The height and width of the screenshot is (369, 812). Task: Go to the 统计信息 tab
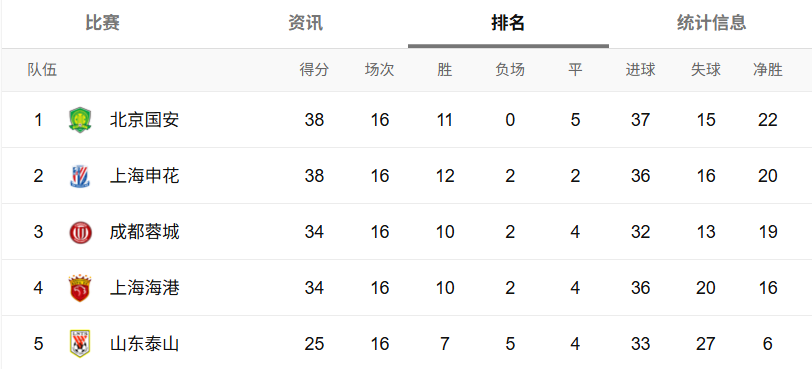[712, 23]
